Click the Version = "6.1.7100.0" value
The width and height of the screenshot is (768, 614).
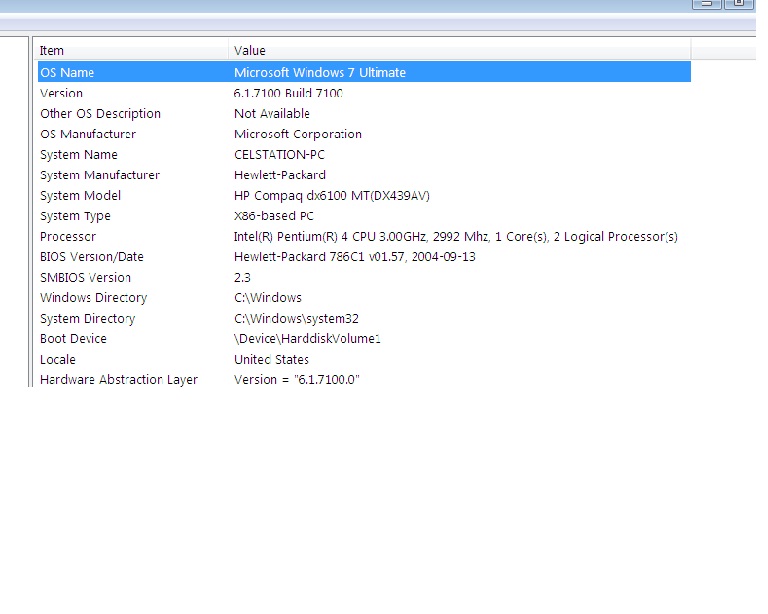click(297, 379)
